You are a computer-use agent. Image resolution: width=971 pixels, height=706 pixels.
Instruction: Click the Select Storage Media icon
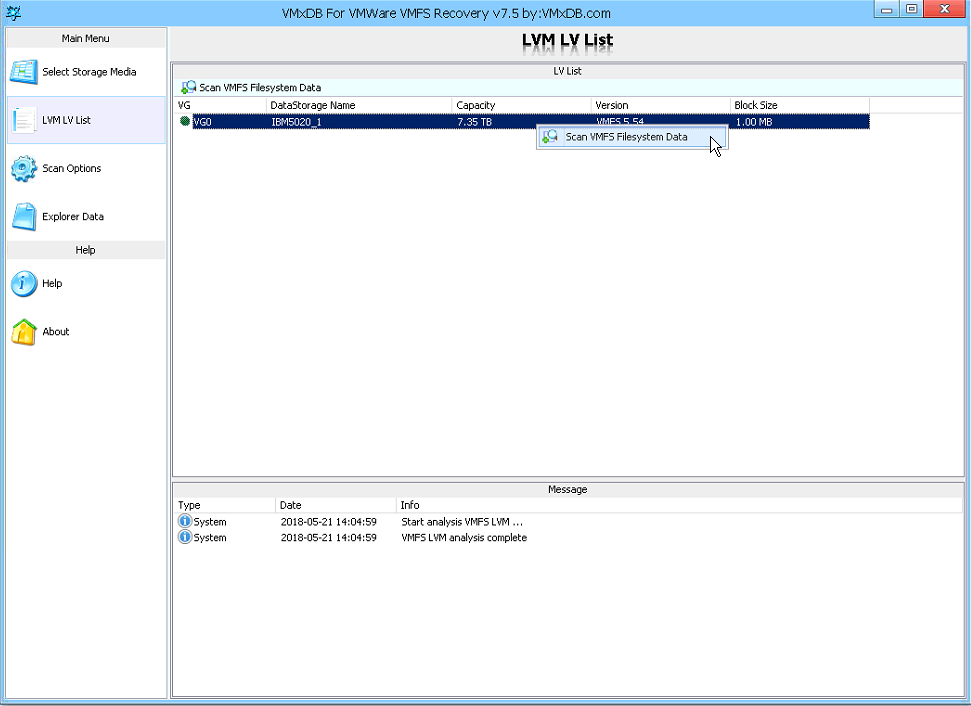pos(24,72)
